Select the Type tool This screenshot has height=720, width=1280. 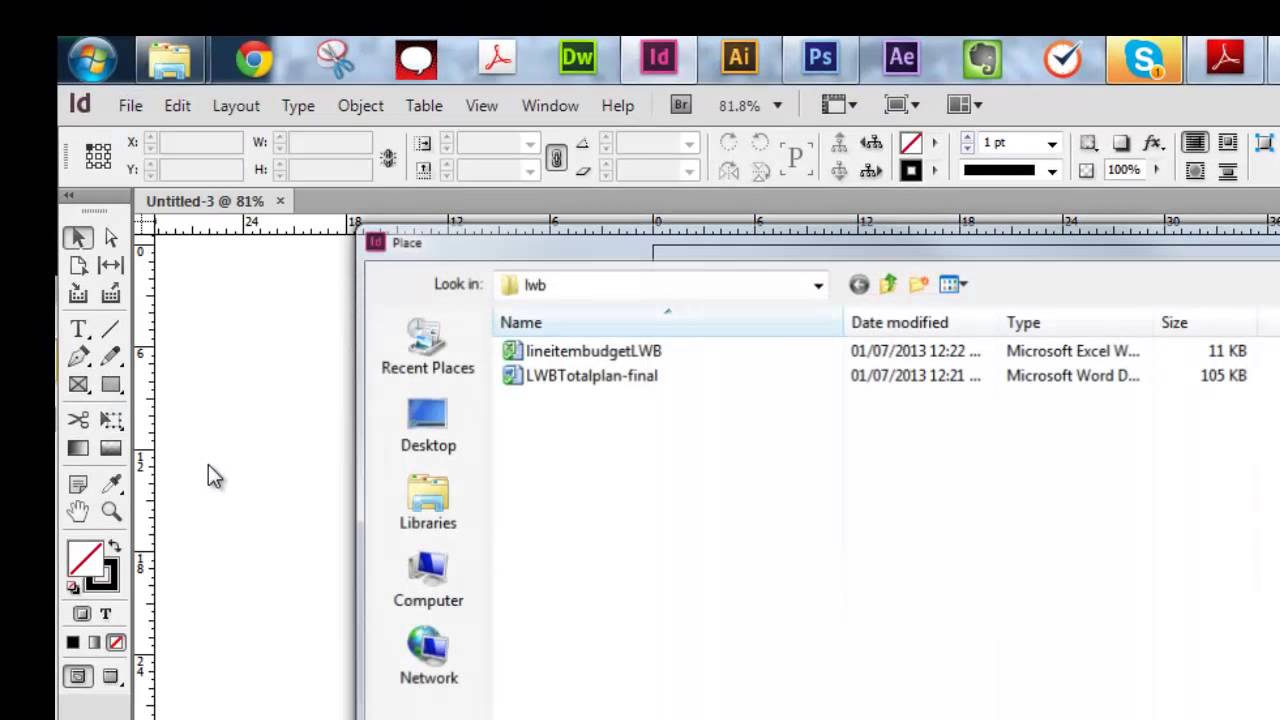(78, 329)
